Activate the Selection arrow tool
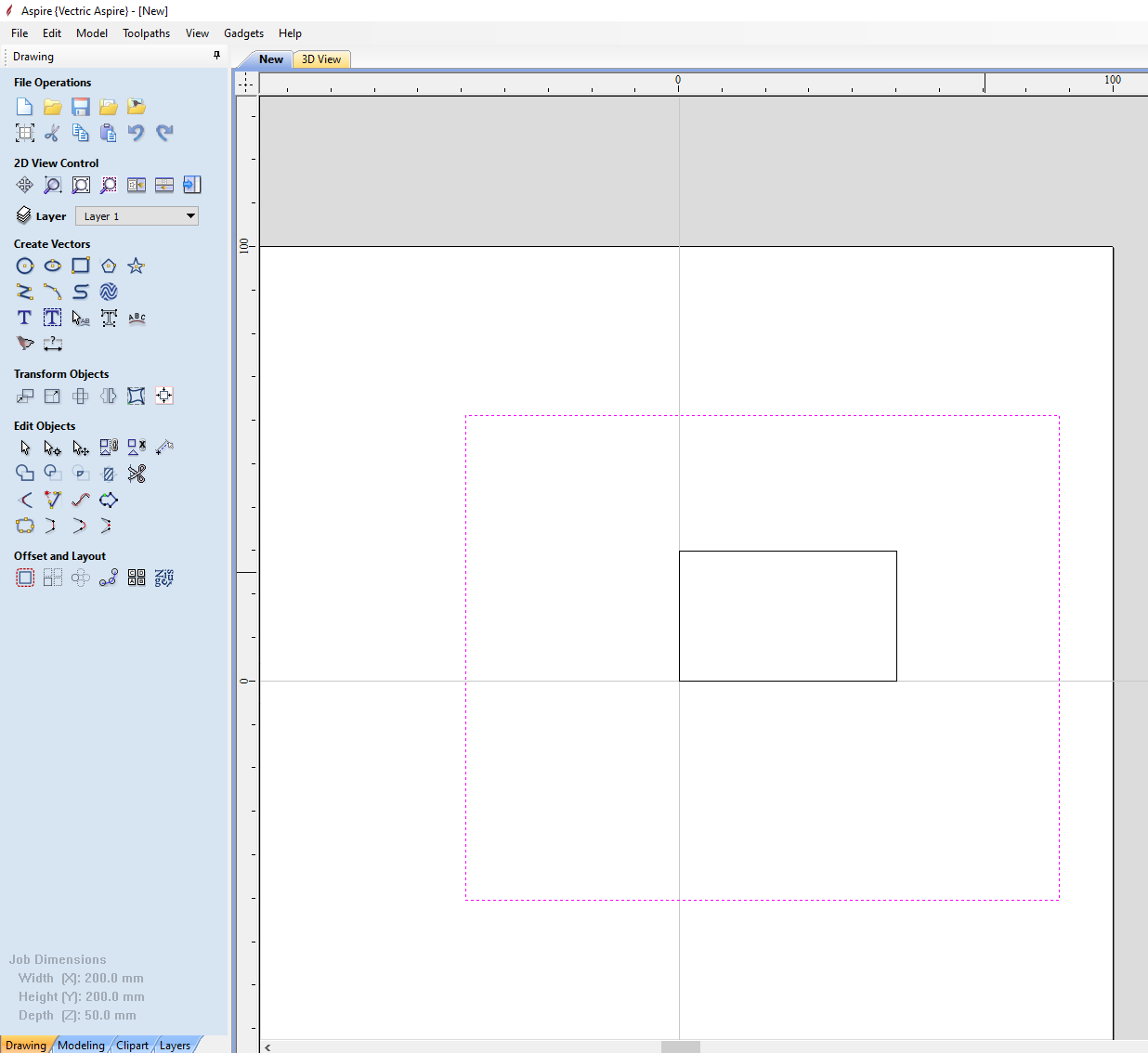The image size is (1148, 1053). [x=25, y=448]
